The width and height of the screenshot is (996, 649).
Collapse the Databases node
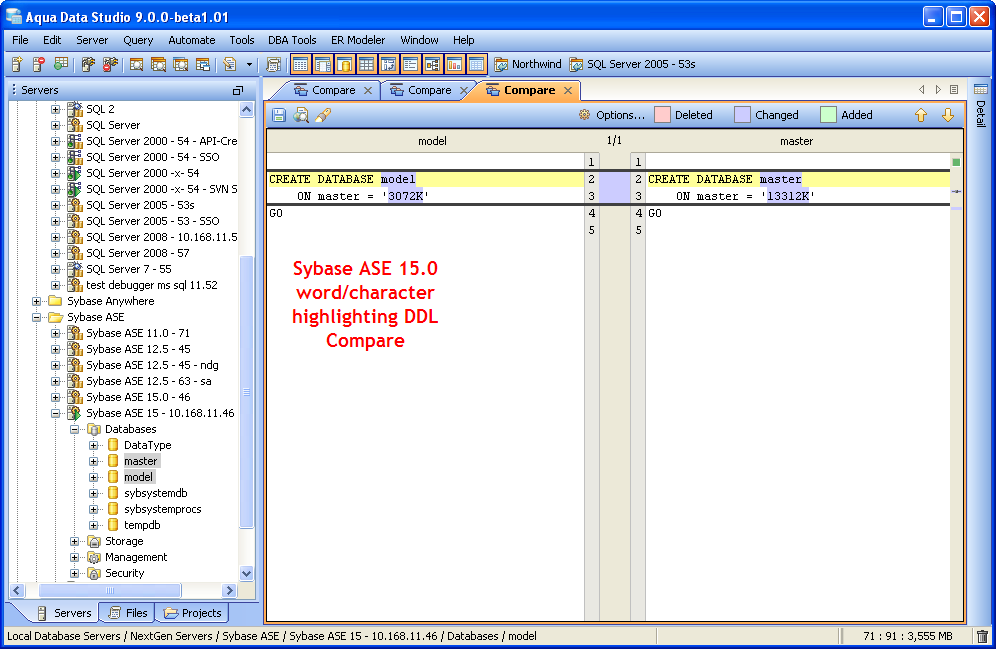tap(74, 429)
